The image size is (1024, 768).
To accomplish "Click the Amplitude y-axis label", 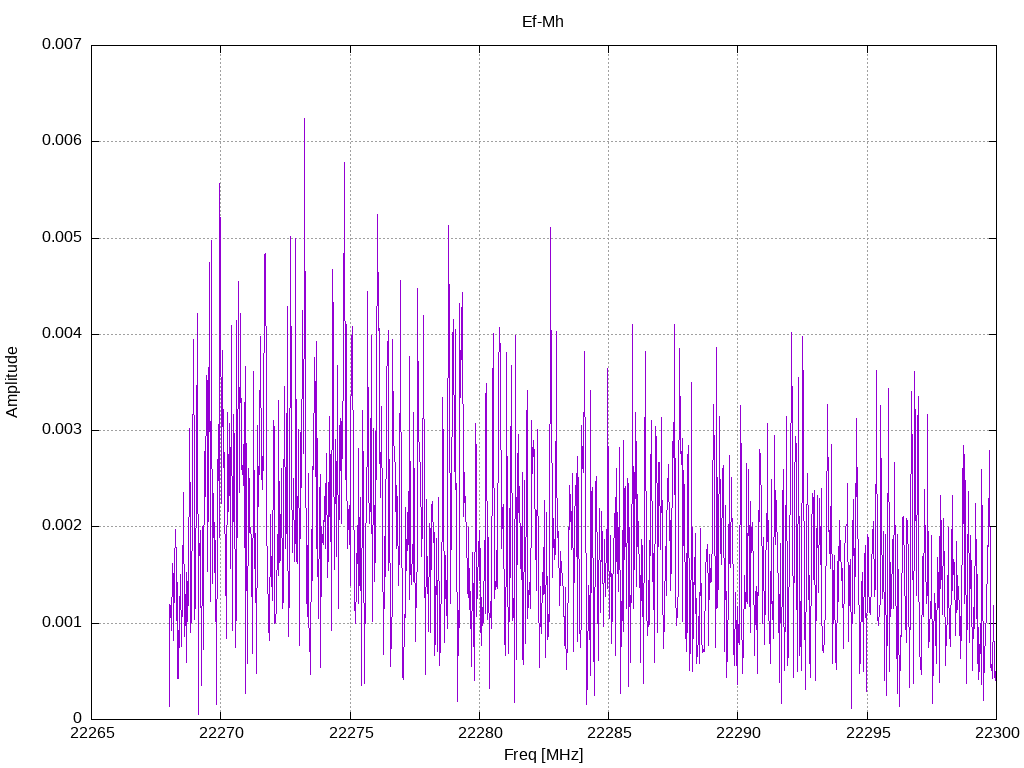I will coord(12,381).
